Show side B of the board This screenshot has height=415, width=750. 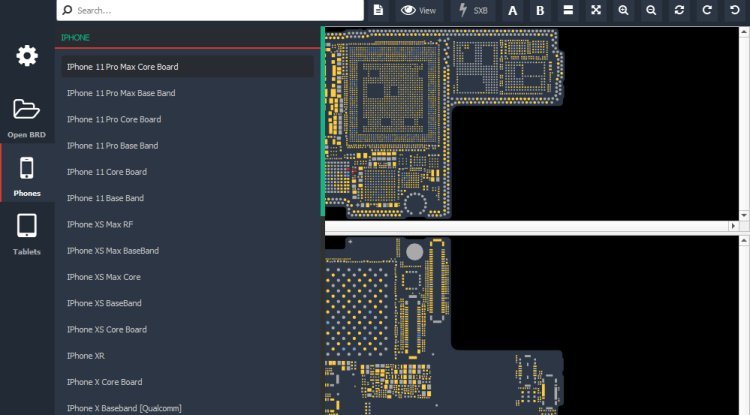click(540, 10)
